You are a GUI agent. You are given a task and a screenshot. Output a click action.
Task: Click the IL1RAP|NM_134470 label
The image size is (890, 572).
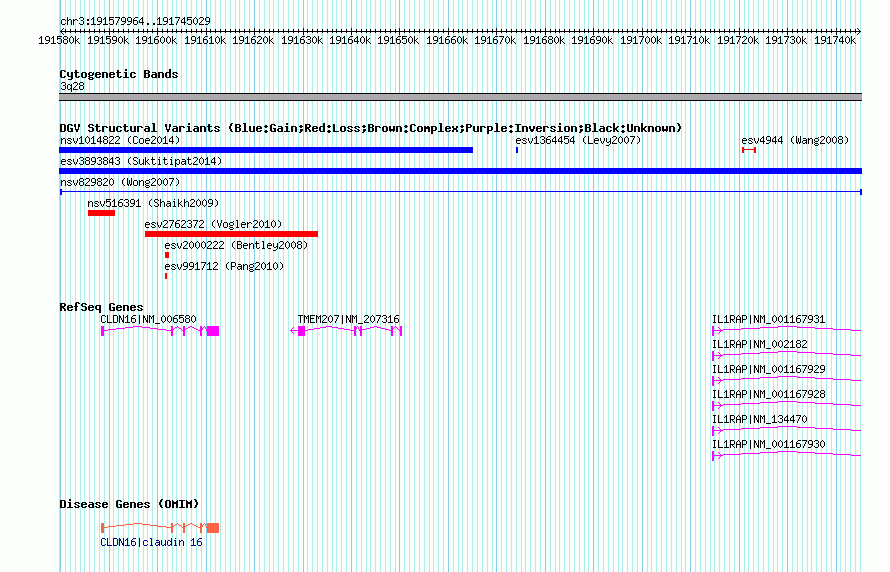coord(759,419)
